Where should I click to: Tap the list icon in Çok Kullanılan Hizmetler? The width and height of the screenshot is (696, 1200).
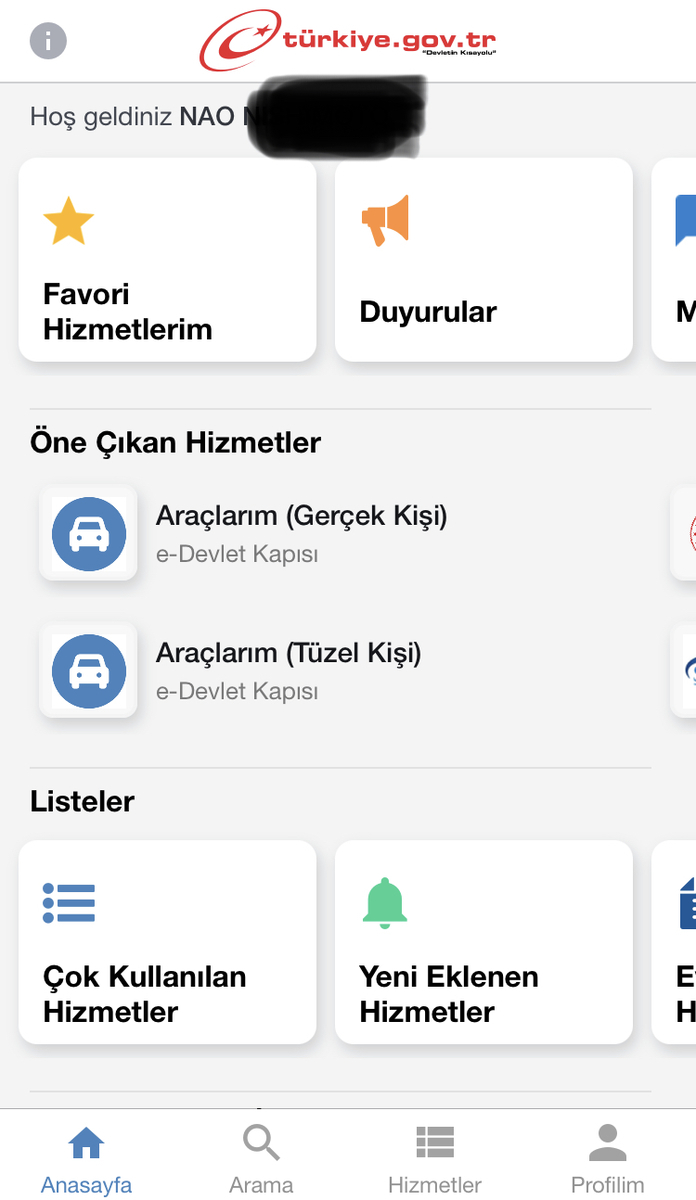[x=69, y=903]
